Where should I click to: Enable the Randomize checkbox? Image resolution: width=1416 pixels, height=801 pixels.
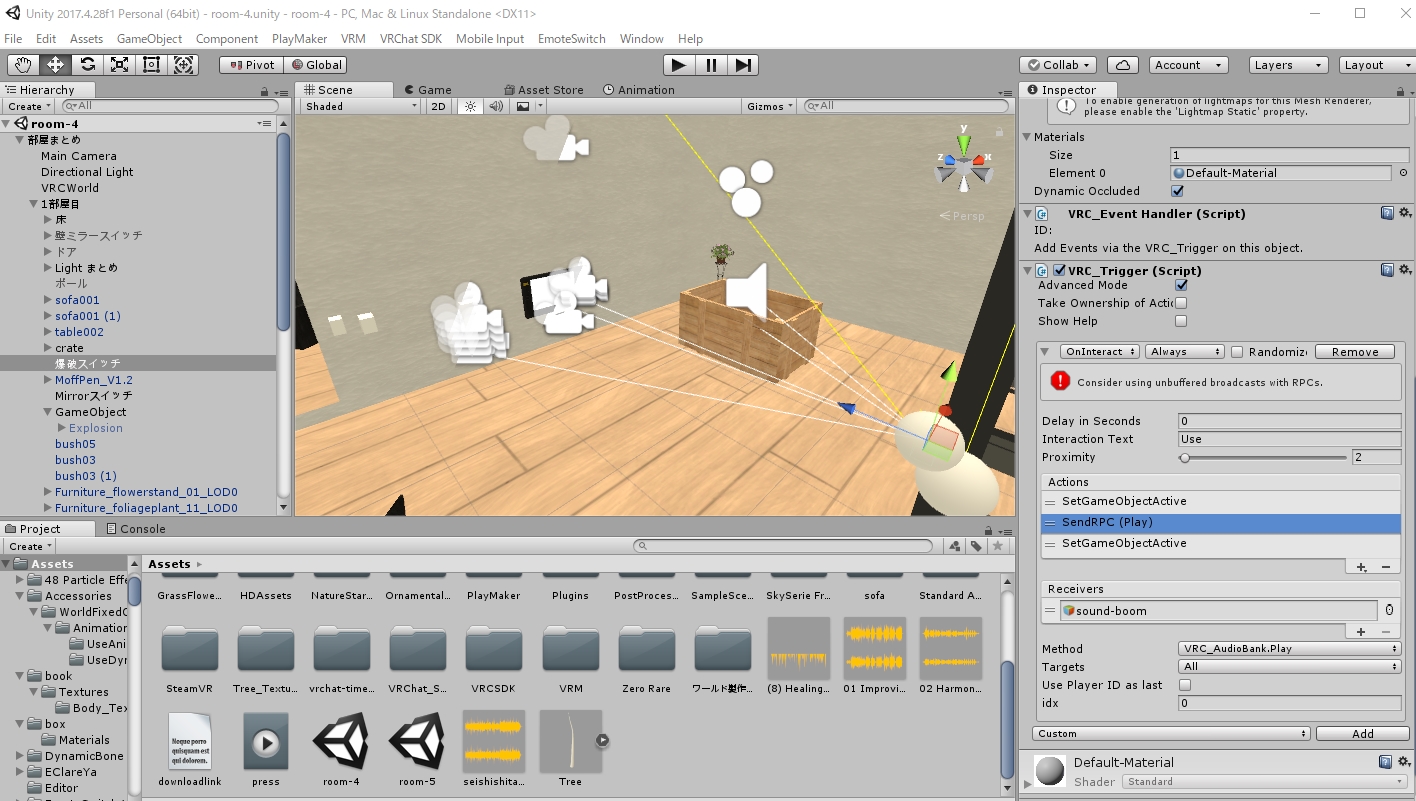click(1237, 352)
